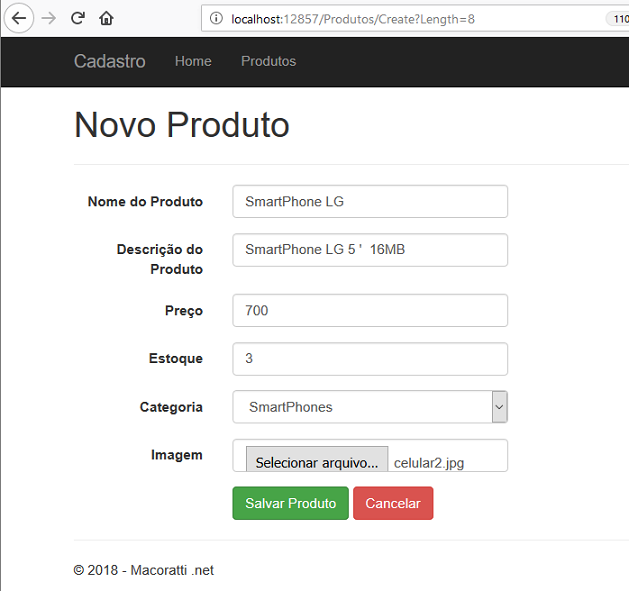Click the Descrição do Produto field
Image resolution: width=629 pixels, height=591 pixels.
pos(370,250)
